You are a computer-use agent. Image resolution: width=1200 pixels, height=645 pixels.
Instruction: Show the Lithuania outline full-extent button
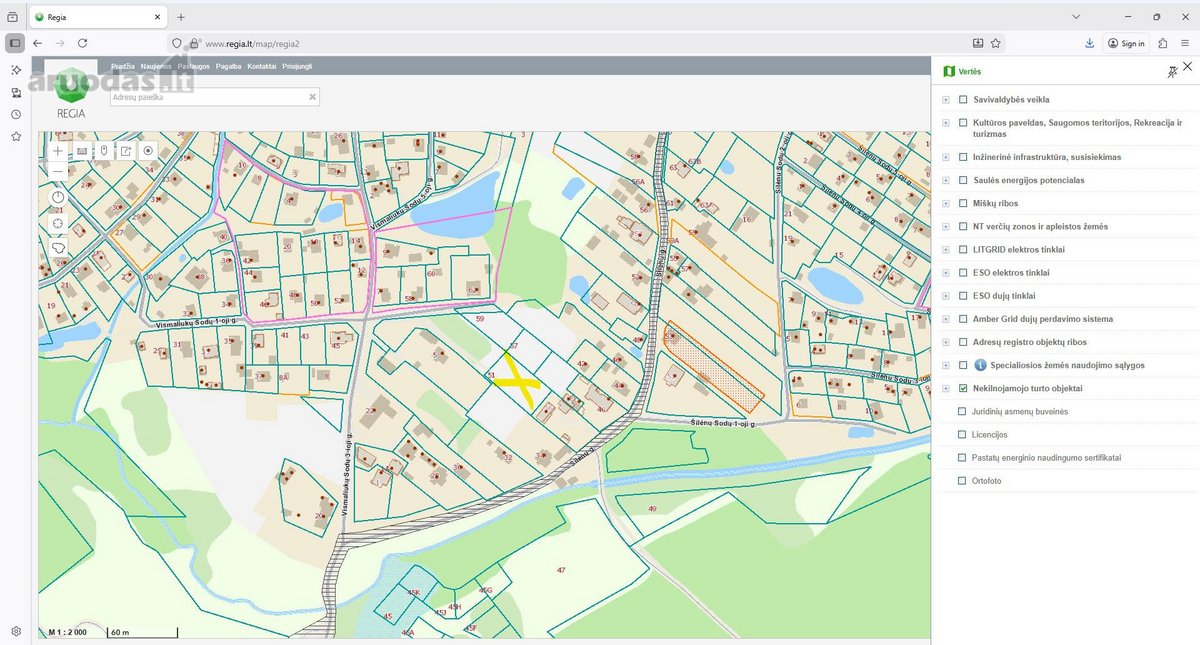click(x=58, y=246)
